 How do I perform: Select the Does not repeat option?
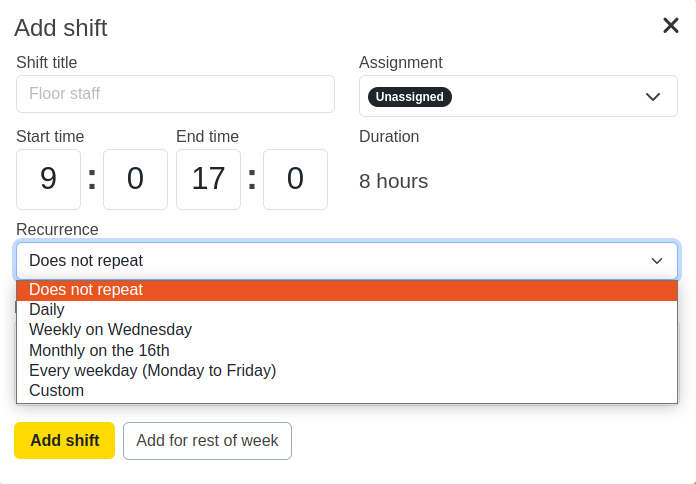click(86, 290)
